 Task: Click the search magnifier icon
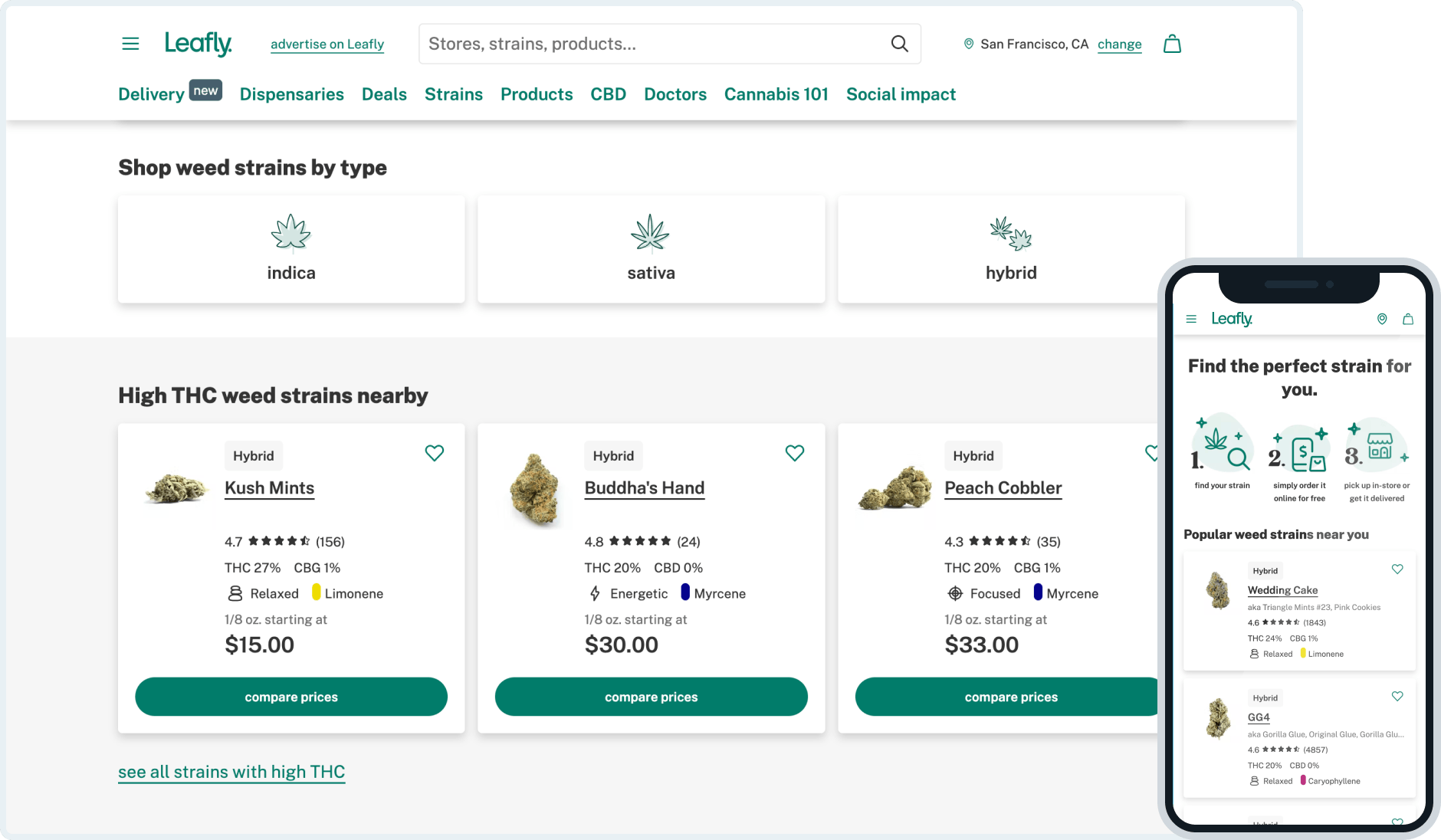click(900, 44)
